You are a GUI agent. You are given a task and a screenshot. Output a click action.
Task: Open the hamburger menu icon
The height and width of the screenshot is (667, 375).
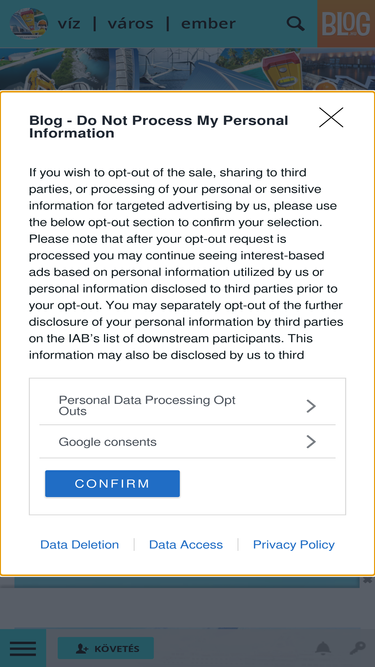click(x=23, y=648)
